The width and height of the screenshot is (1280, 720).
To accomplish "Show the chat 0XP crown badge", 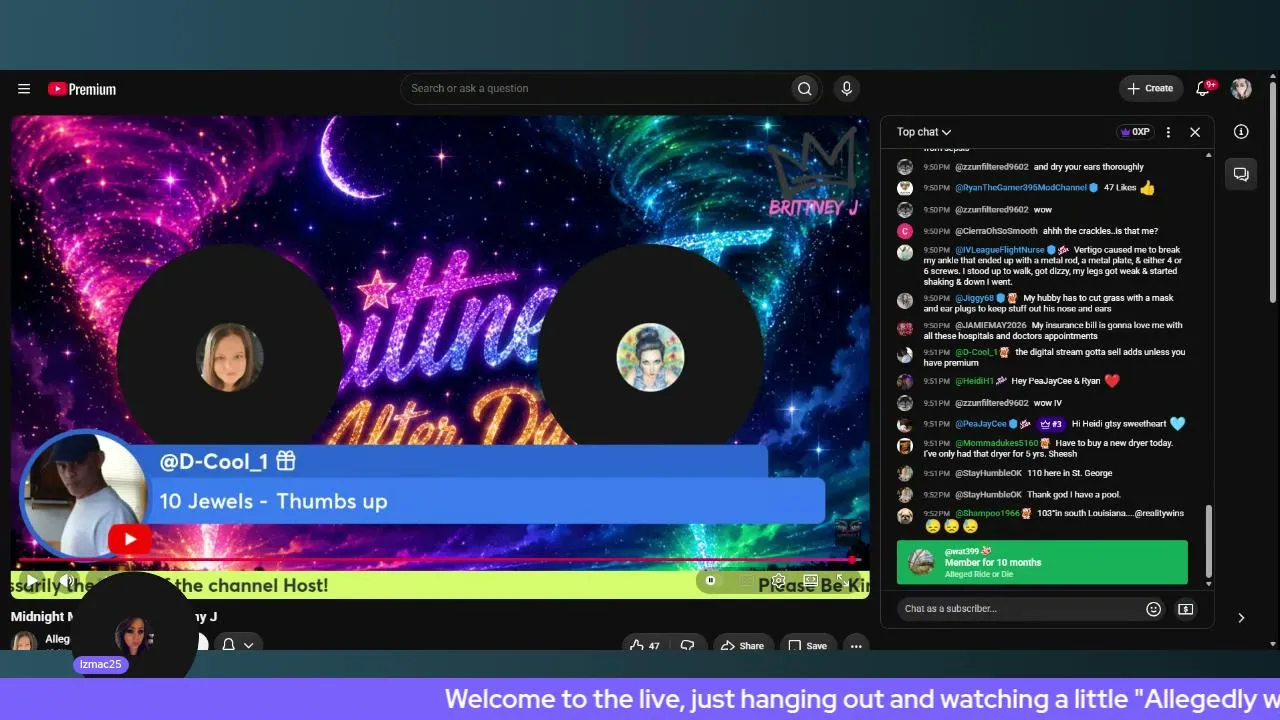I will [1135, 132].
